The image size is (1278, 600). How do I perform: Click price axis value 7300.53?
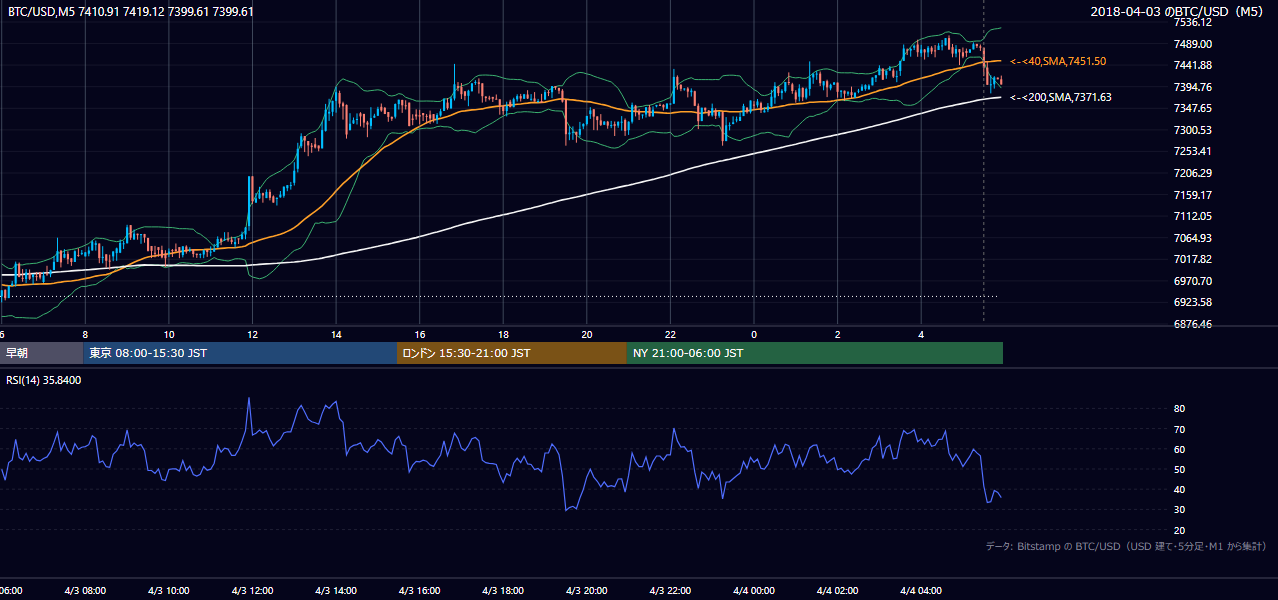tap(1193, 130)
